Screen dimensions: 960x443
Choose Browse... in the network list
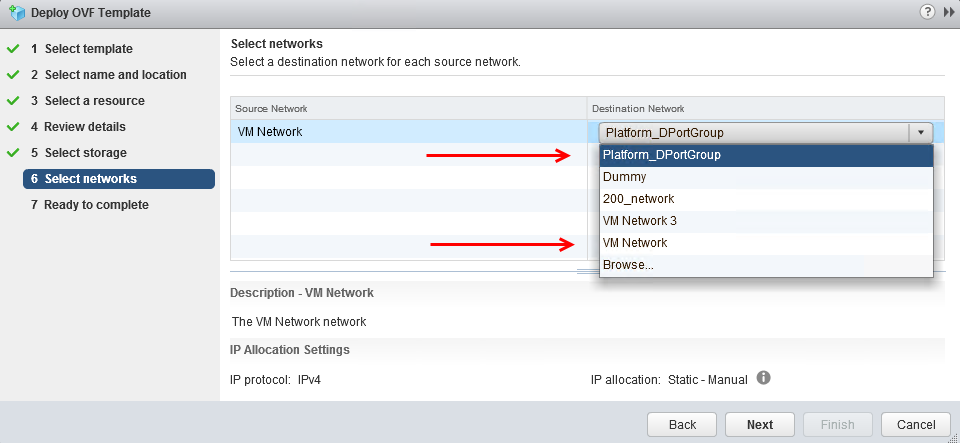click(766, 265)
